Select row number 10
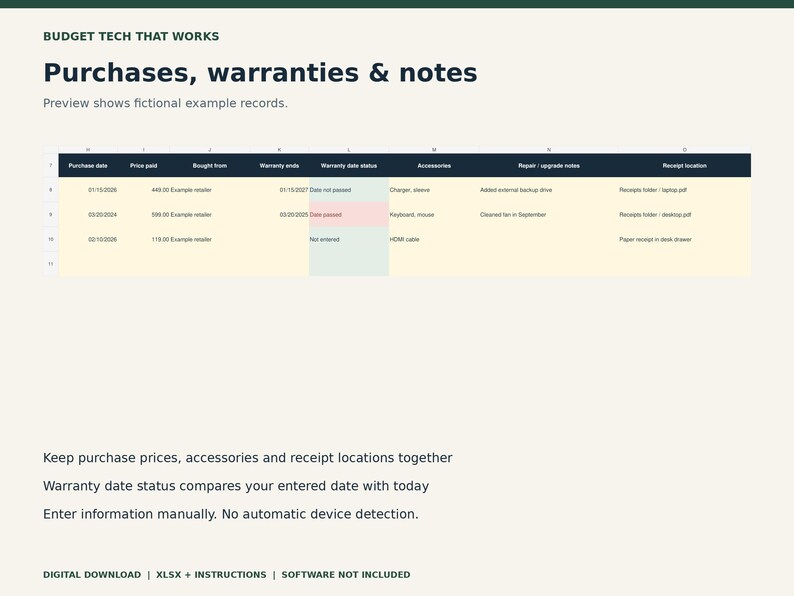Image resolution: width=794 pixels, height=596 pixels. click(x=51, y=240)
